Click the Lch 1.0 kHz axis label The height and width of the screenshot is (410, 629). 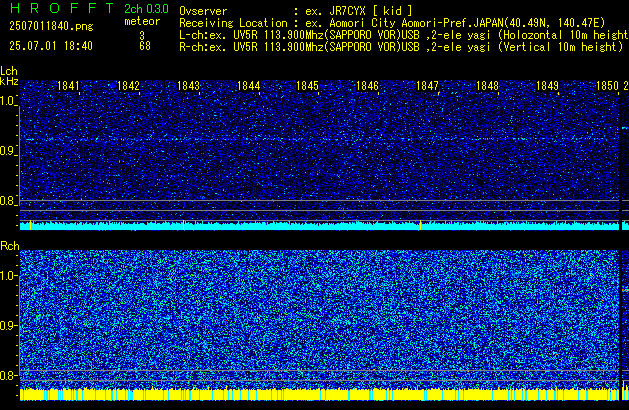[8, 101]
